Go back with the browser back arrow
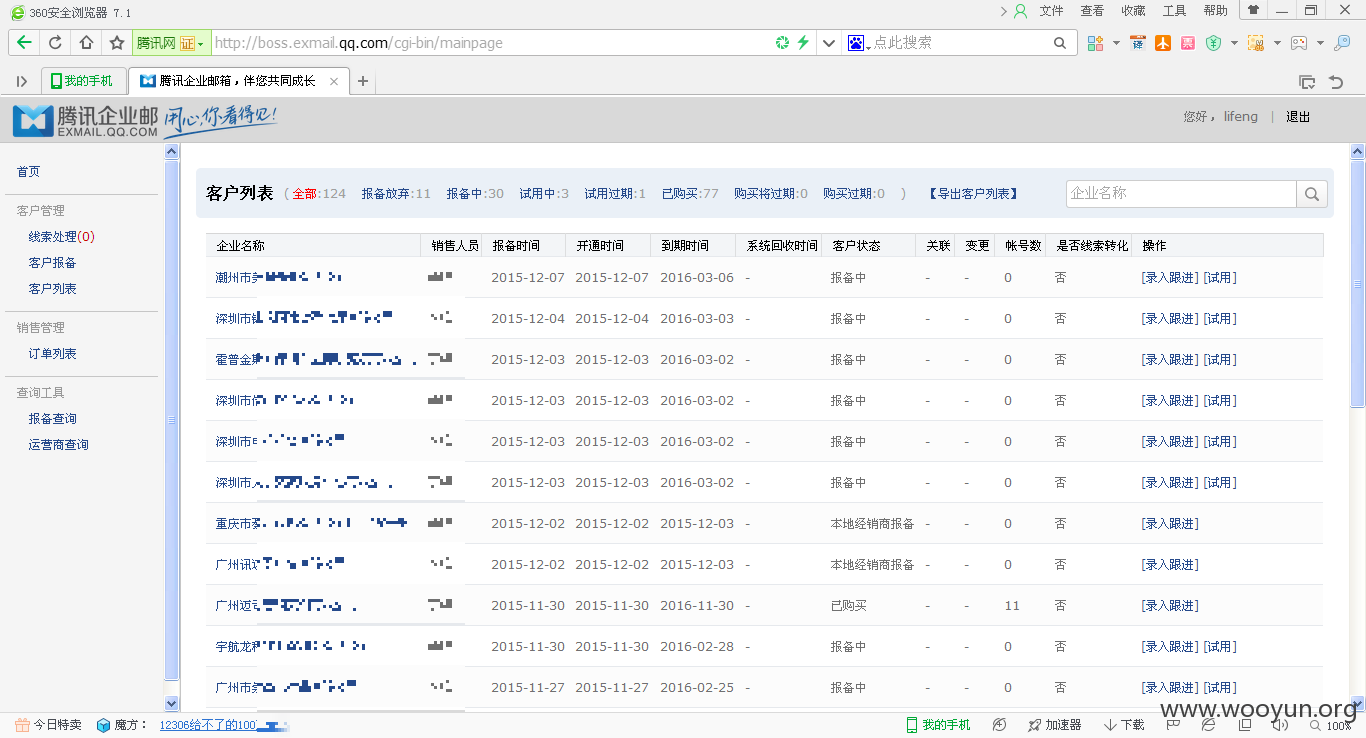Screen dimensions: 1366x738 click(24, 43)
